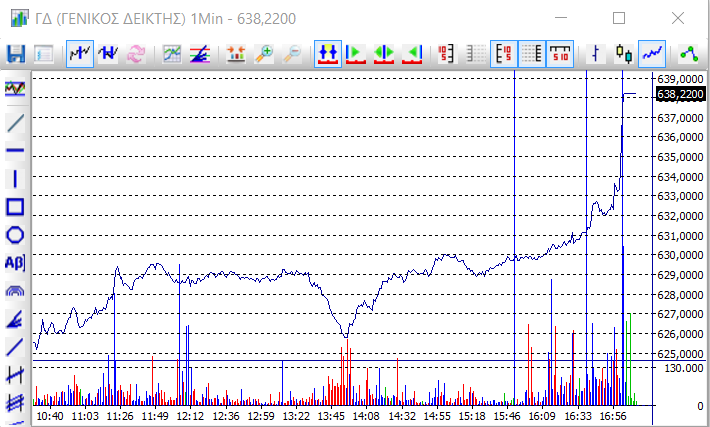Zoom out with the minus magnifier
The width and height of the screenshot is (710, 427).
coord(292,54)
